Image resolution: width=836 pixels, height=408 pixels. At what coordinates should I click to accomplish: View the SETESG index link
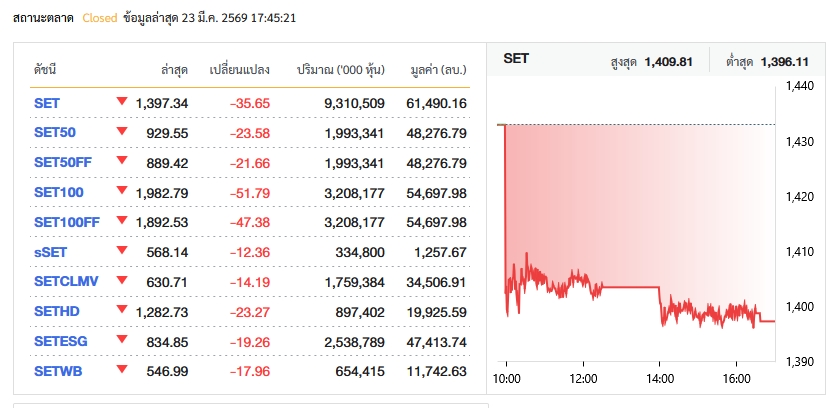61,343
